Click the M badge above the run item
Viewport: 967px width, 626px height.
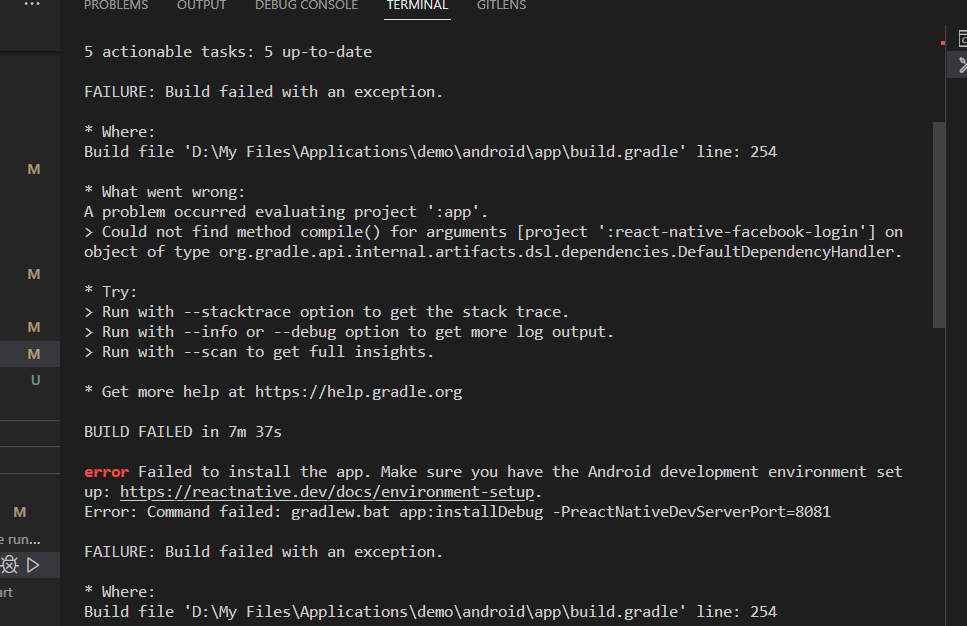[x=20, y=512]
